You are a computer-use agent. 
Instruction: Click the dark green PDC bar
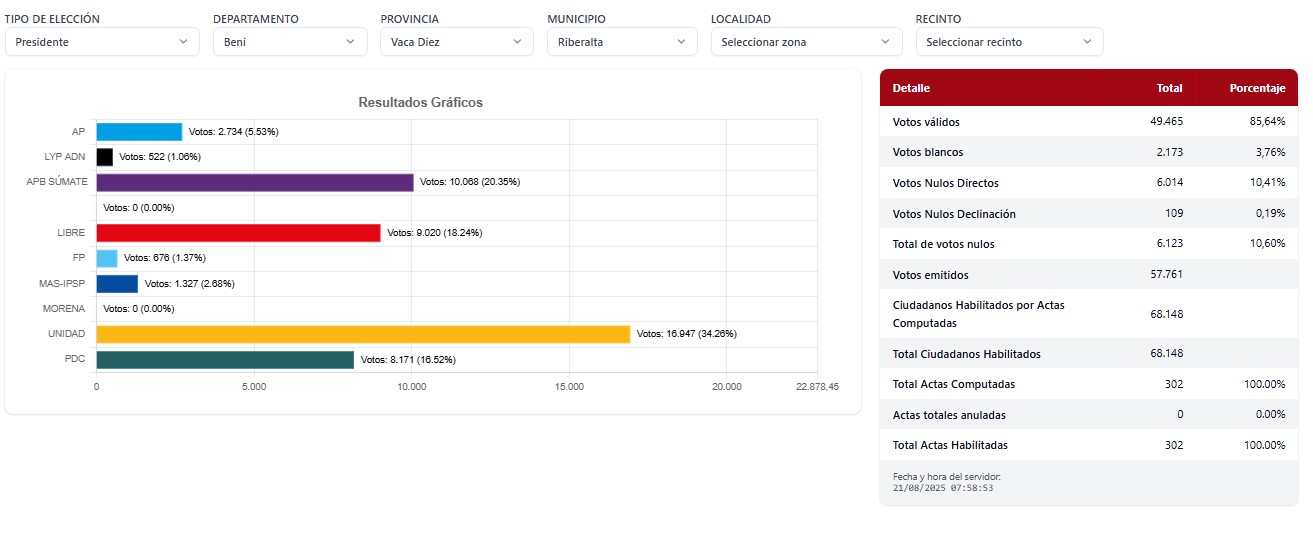click(225, 359)
